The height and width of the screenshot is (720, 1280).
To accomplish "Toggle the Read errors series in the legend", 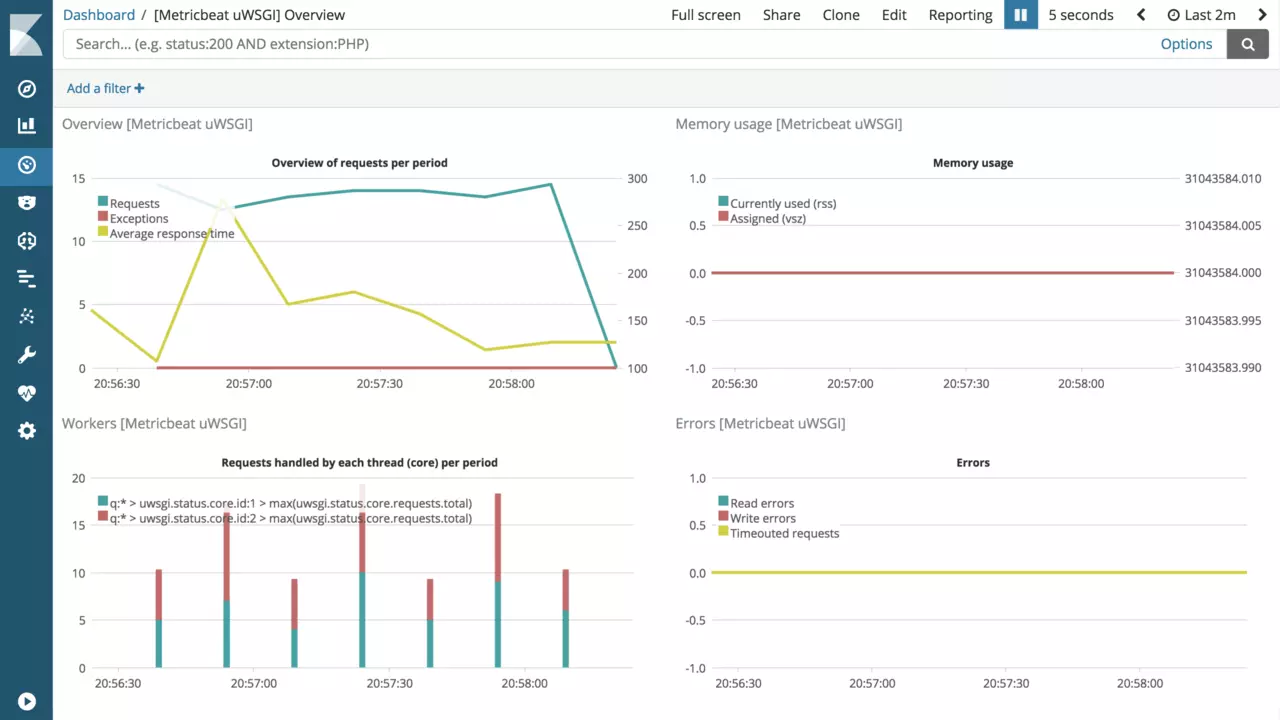I will [x=762, y=503].
